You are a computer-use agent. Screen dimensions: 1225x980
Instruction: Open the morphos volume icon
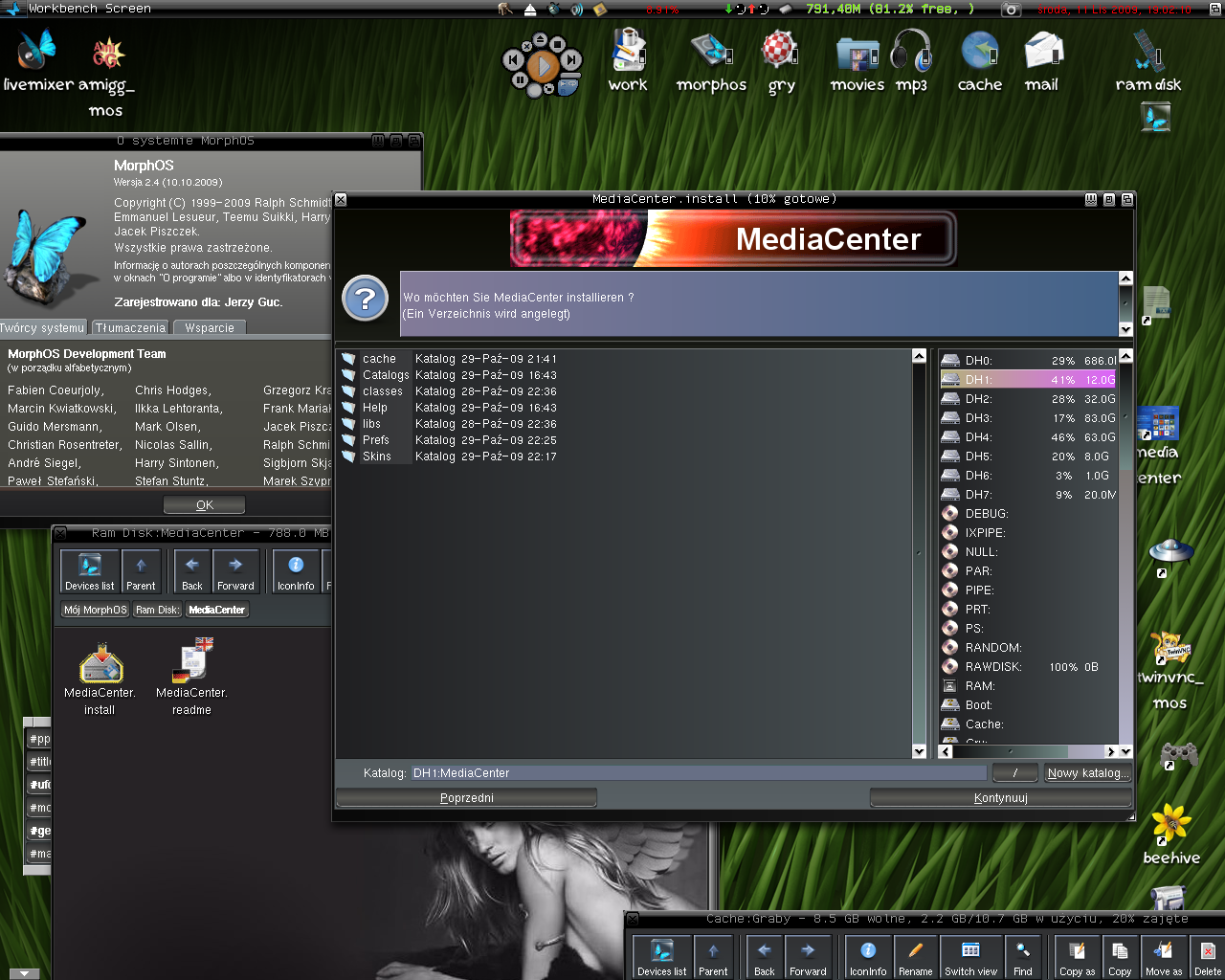click(x=711, y=62)
